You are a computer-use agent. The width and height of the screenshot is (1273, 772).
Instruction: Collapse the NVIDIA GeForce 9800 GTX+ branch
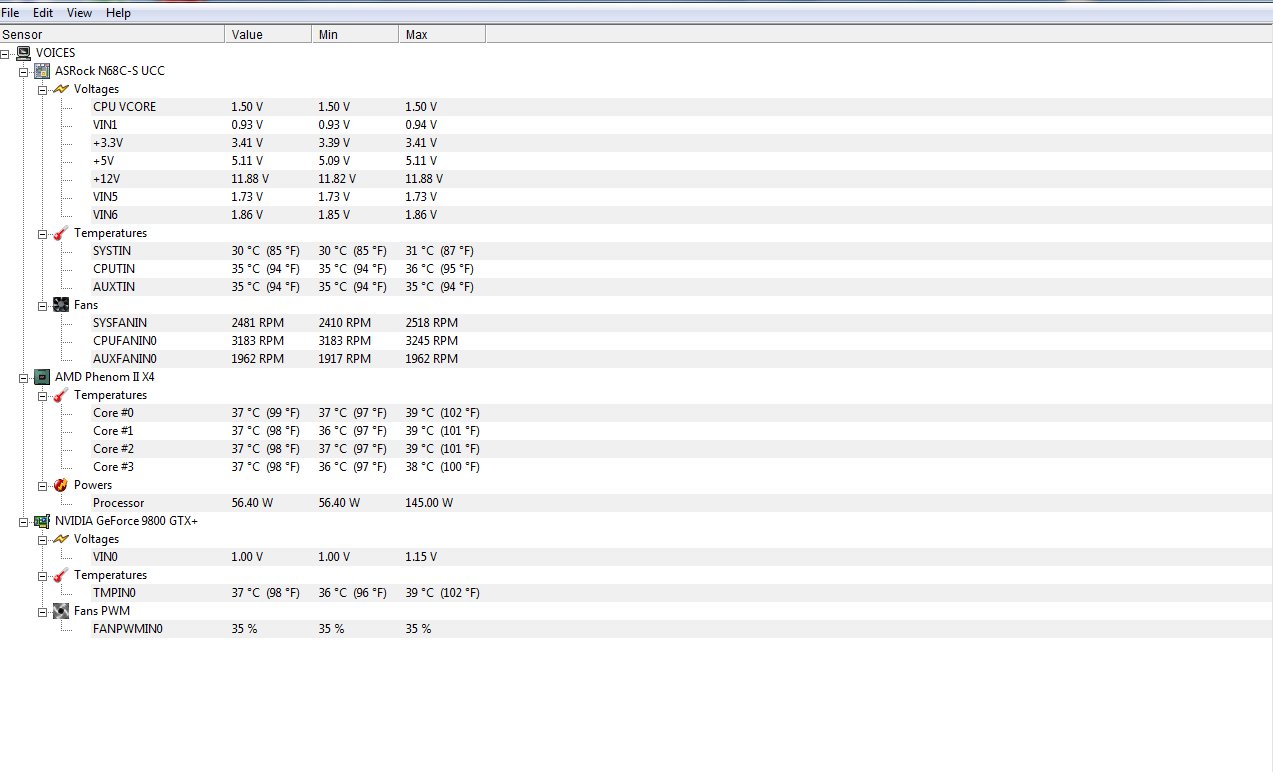tap(24, 521)
